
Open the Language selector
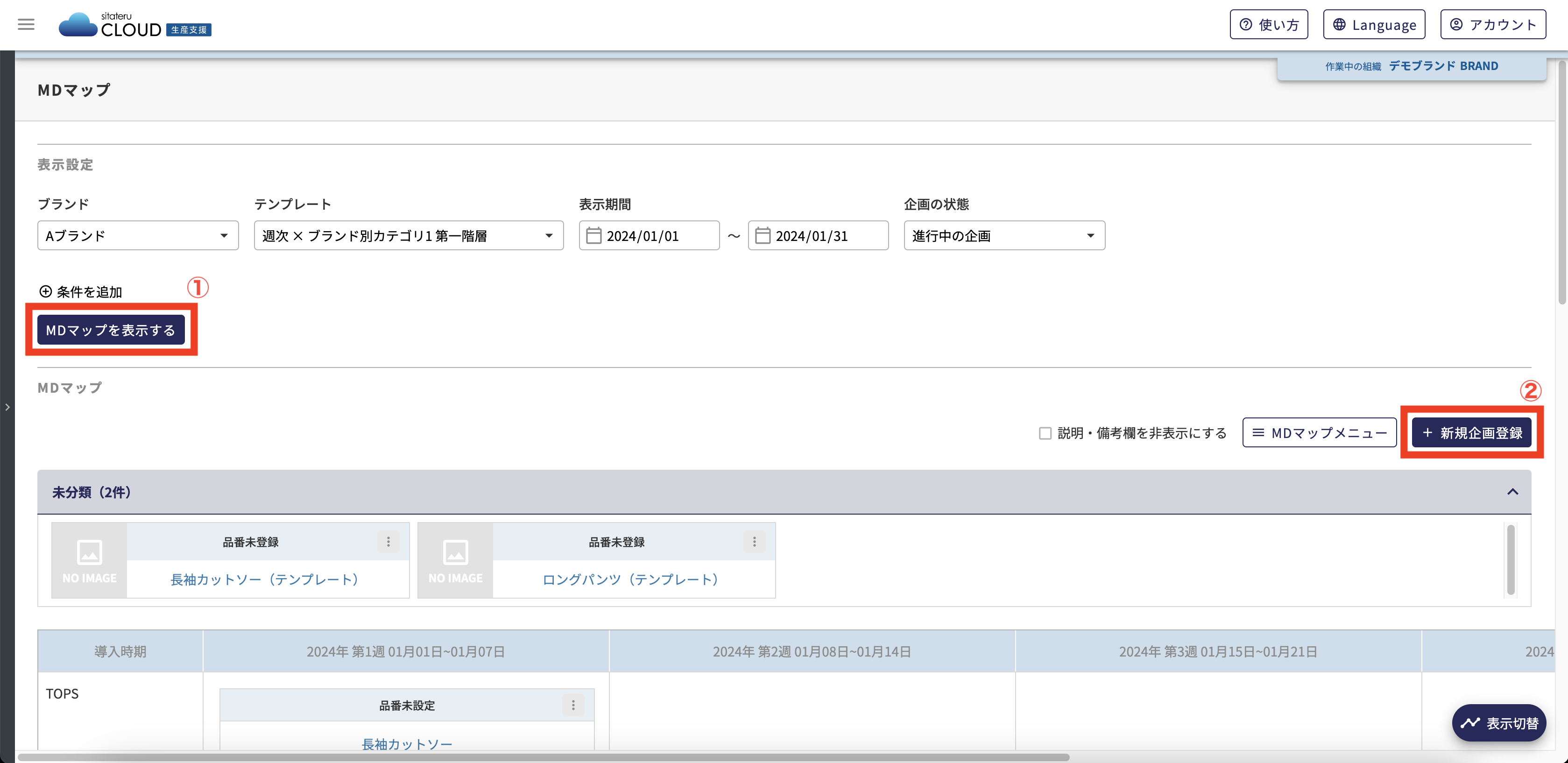coord(1374,24)
